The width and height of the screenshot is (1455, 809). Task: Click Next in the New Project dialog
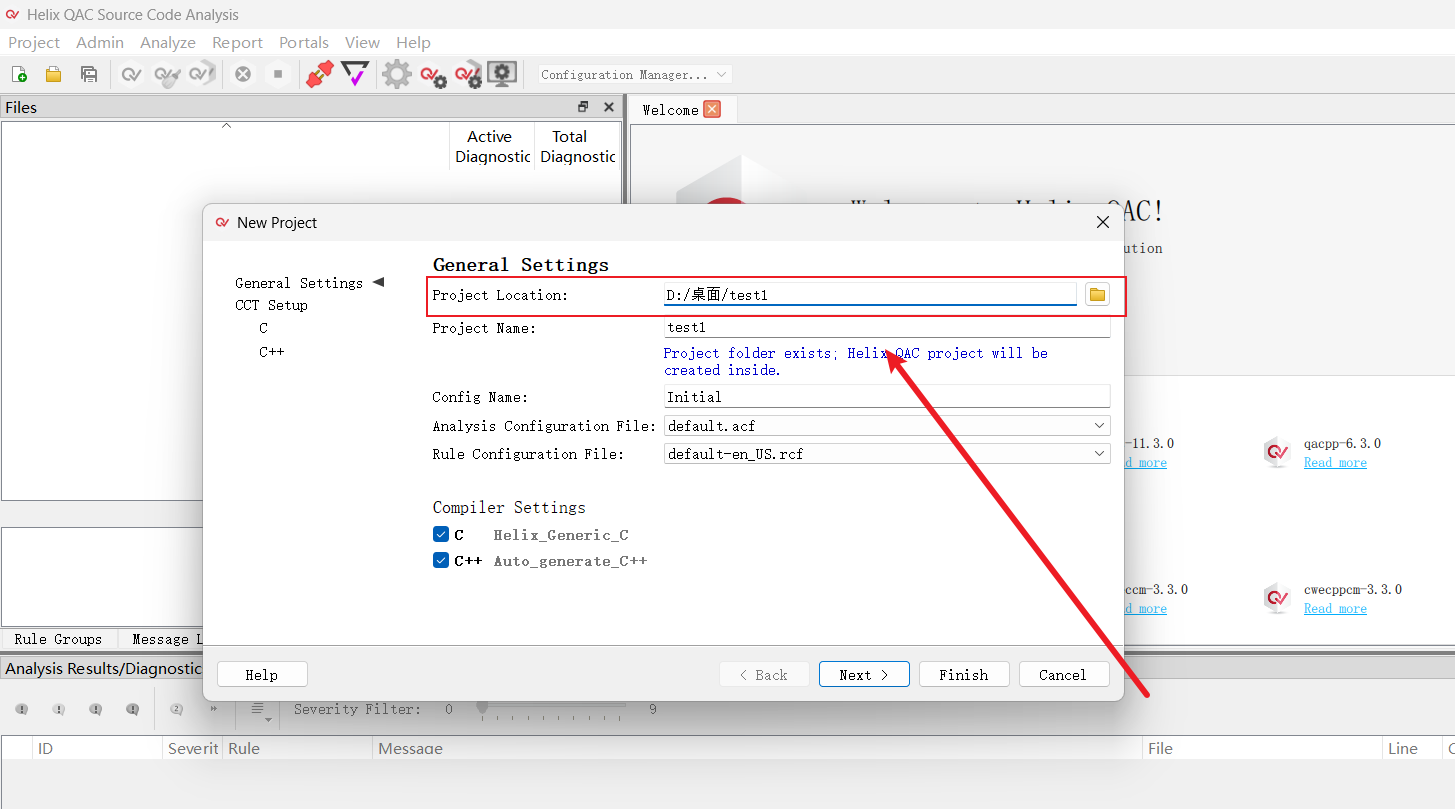[x=864, y=675]
